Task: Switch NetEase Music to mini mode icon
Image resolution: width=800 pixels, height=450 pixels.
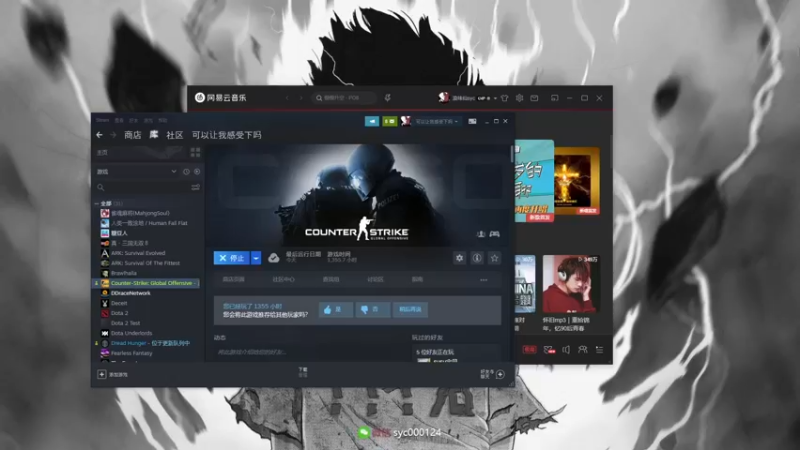Action: coord(555,98)
